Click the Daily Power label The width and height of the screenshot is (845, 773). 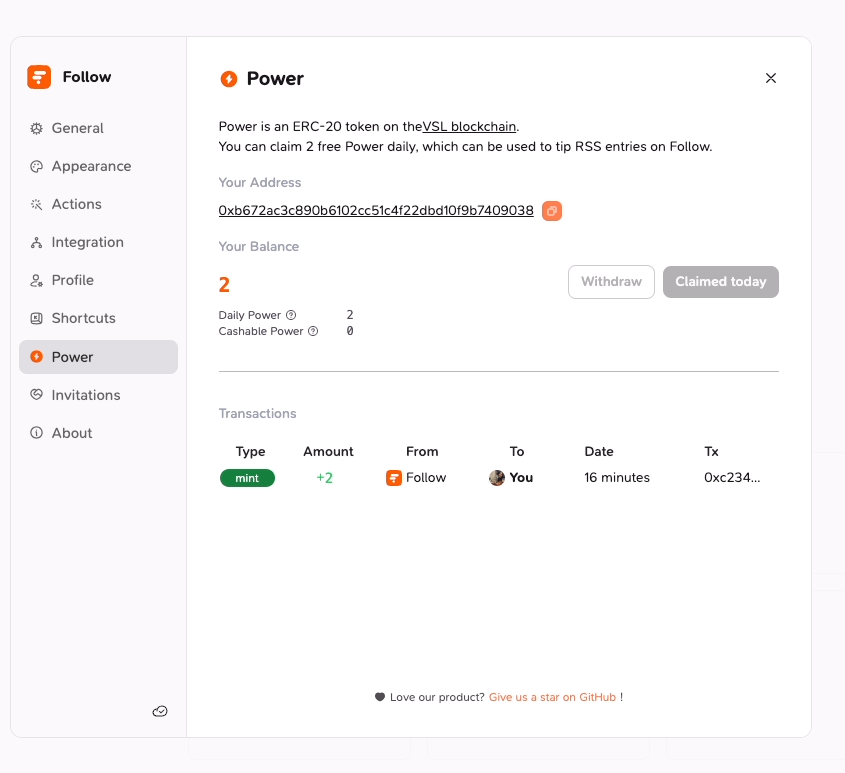[250, 315]
